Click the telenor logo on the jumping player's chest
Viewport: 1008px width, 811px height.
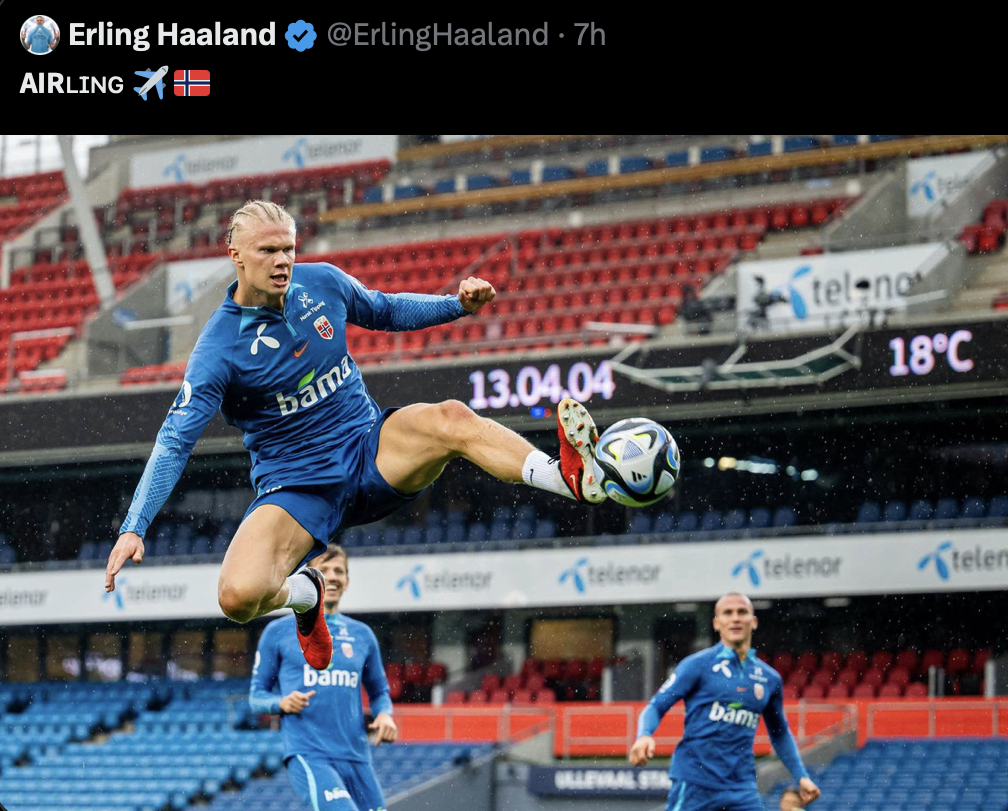[263, 339]
